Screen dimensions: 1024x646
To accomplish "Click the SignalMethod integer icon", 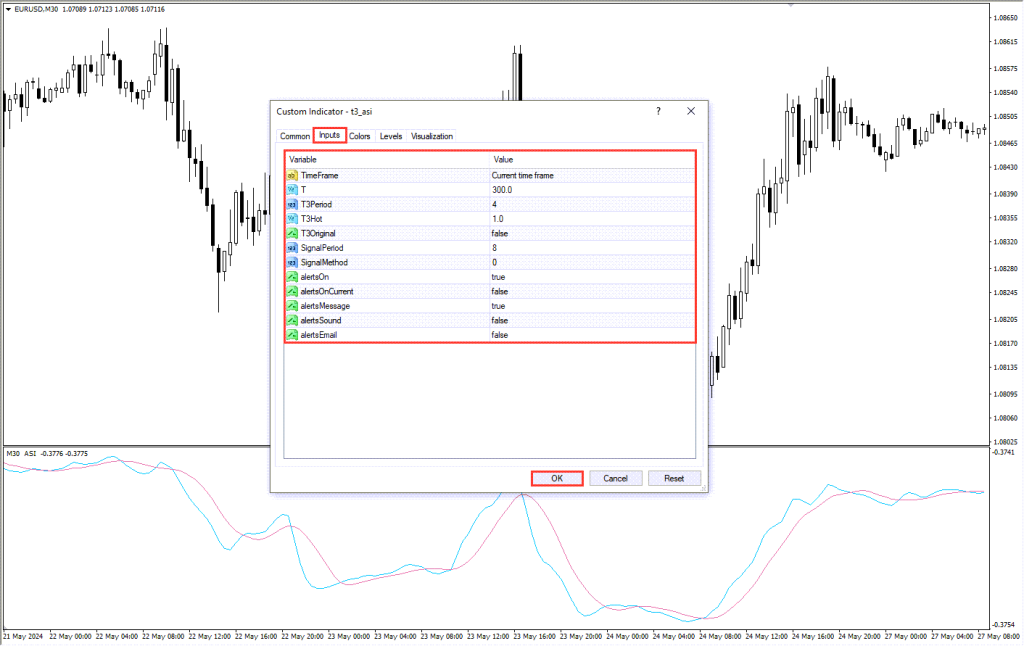I will pos(292,263).
